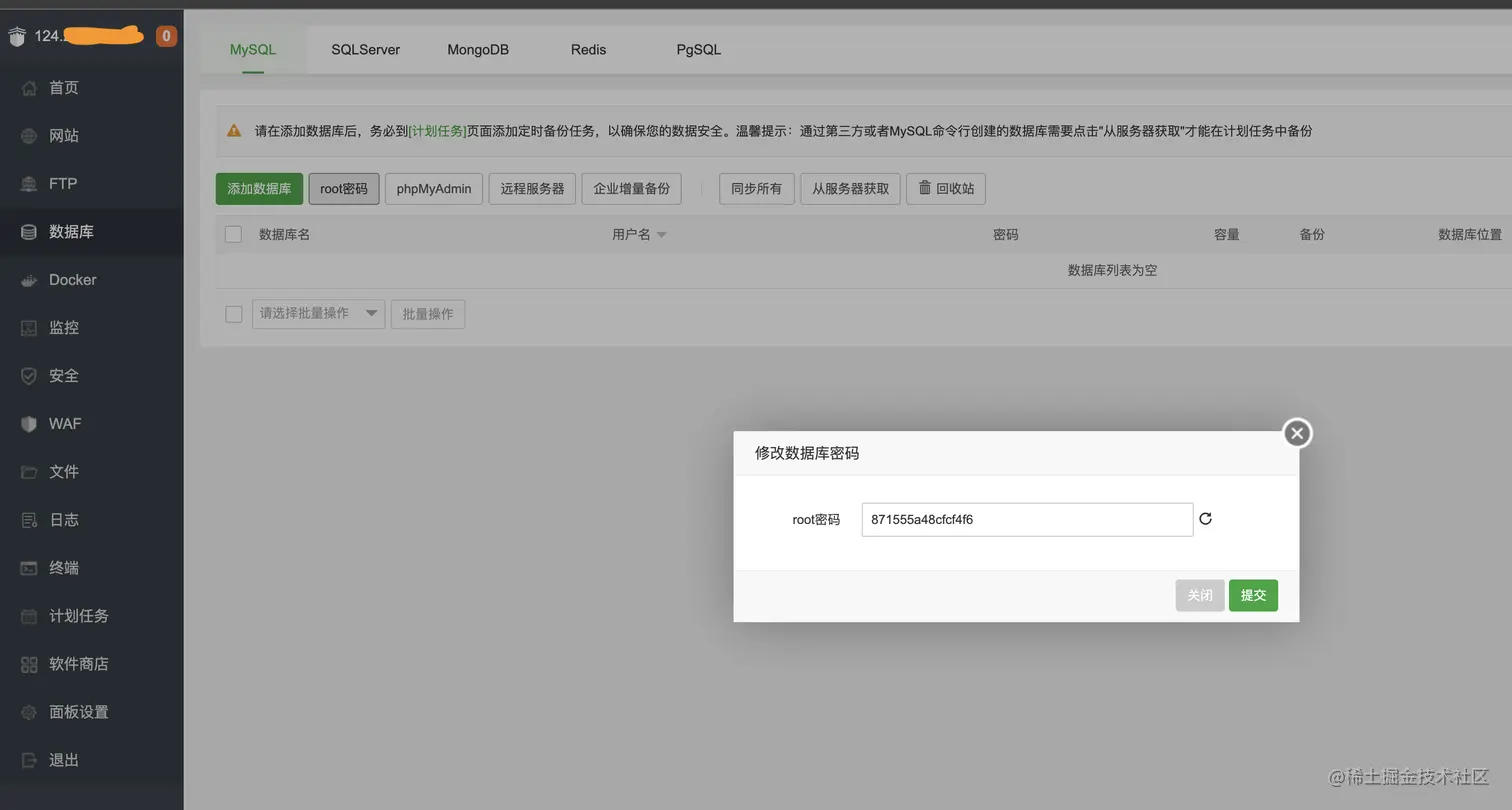Click the 备份 column header
This screenshot has width=1512, height=810.
[x=1312, y=235]
